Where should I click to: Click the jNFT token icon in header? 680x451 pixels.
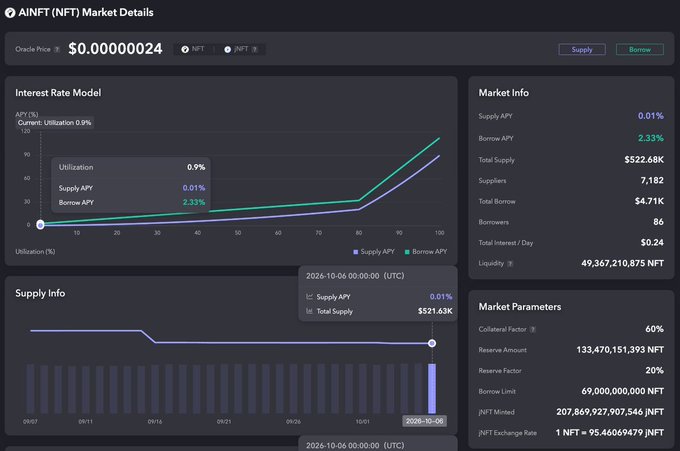pos(228,49)
